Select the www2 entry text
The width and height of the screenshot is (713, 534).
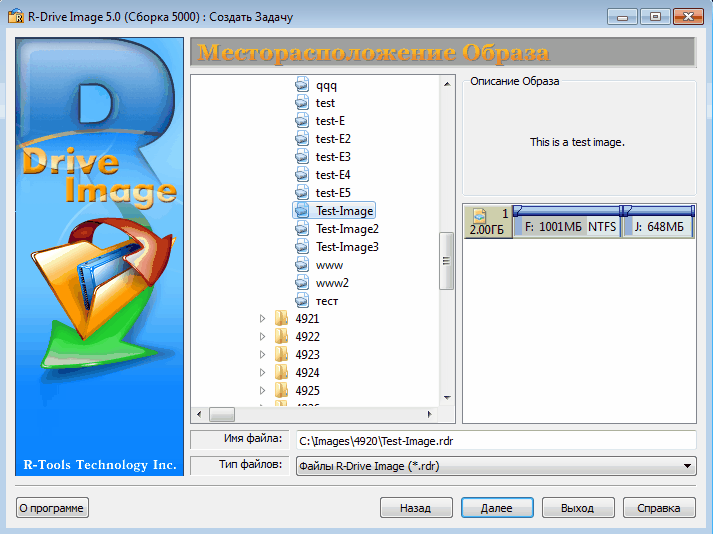tap(332, 283)
